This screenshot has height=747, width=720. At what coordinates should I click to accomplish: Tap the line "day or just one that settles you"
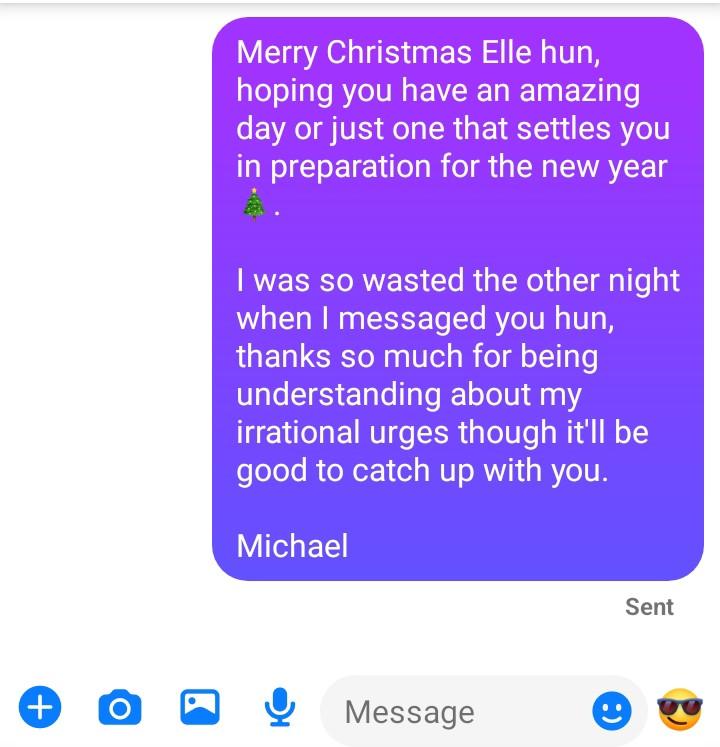click(x=453, y=129)
